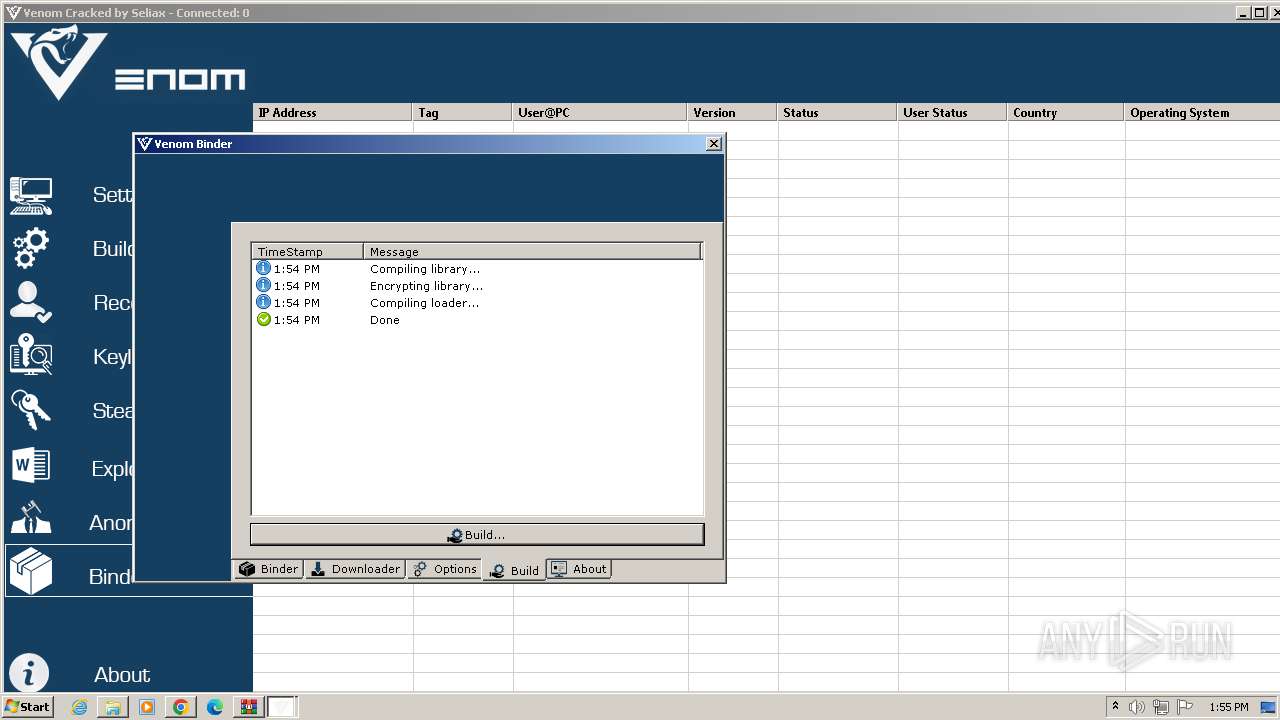1280x720 pixels.
Task: Launch Internet Explorer from taskbar
Action: click(x=79, y=707)
